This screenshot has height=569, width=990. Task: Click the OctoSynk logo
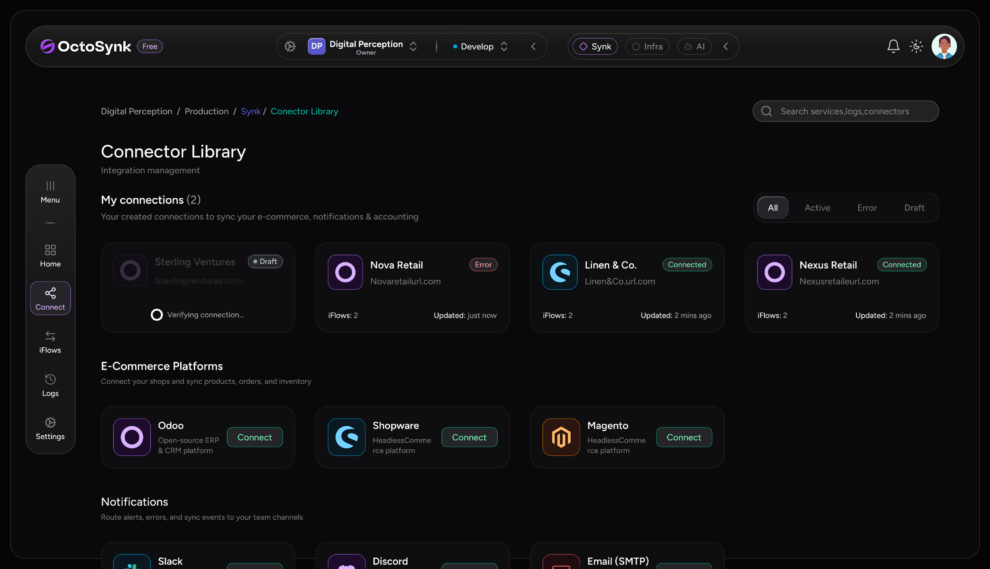(85, 46)
